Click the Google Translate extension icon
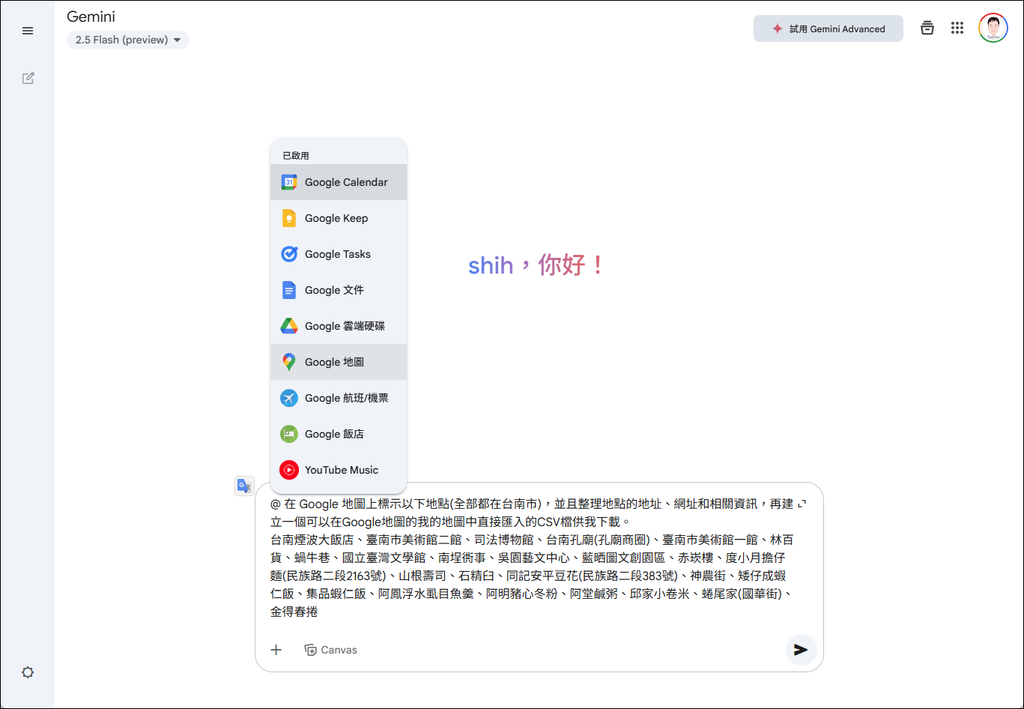Image resolution: width=1024 pixels, height=709 pixels. pyautogui.click(x=244, y=486)
